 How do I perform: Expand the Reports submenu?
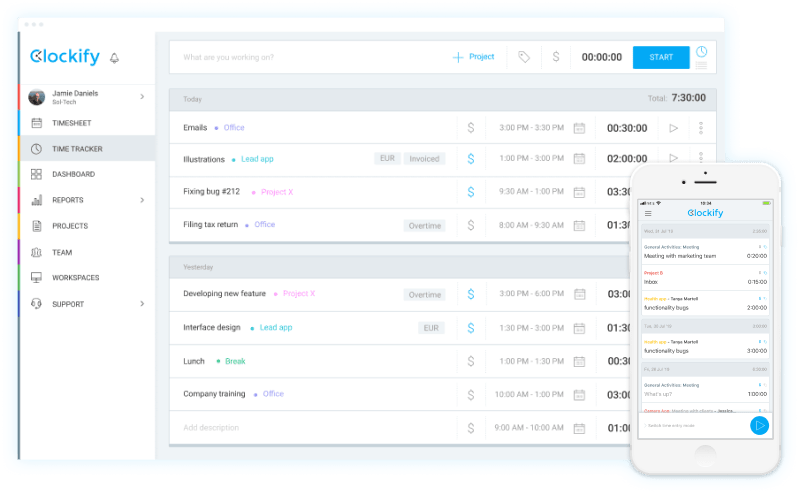coord(142,200)
